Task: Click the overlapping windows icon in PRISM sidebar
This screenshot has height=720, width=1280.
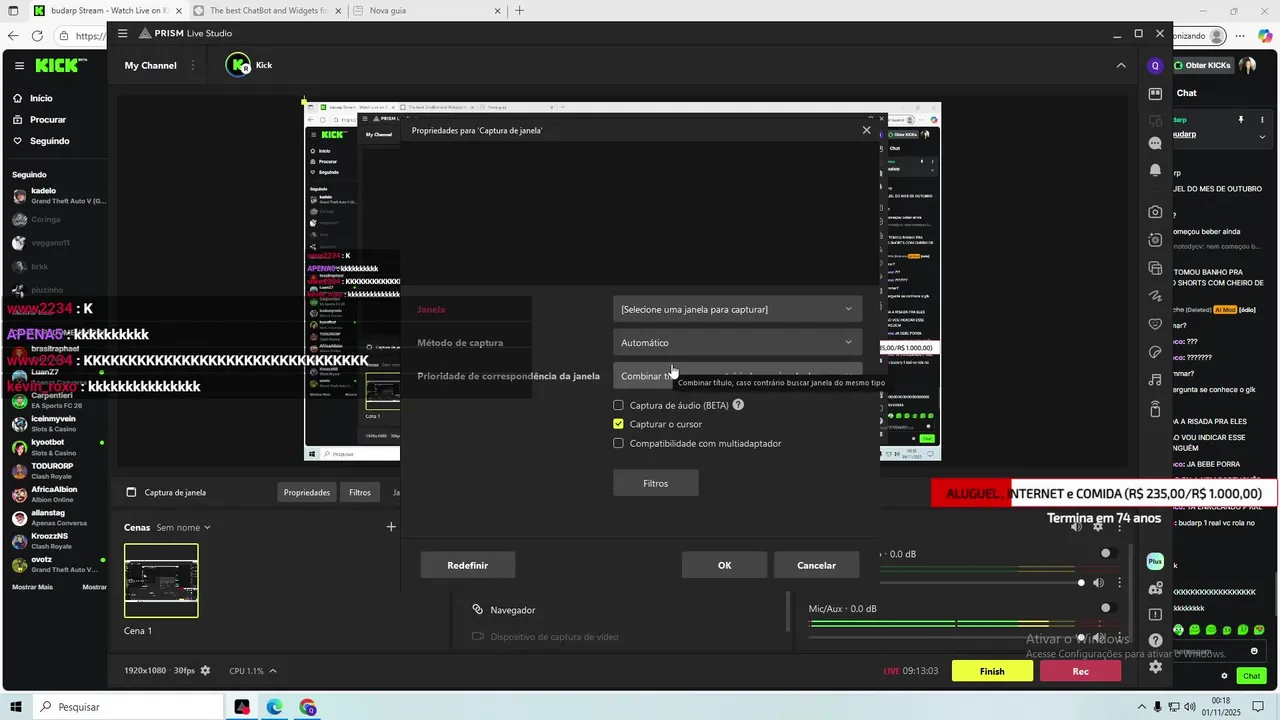Action: (1155, 268)
